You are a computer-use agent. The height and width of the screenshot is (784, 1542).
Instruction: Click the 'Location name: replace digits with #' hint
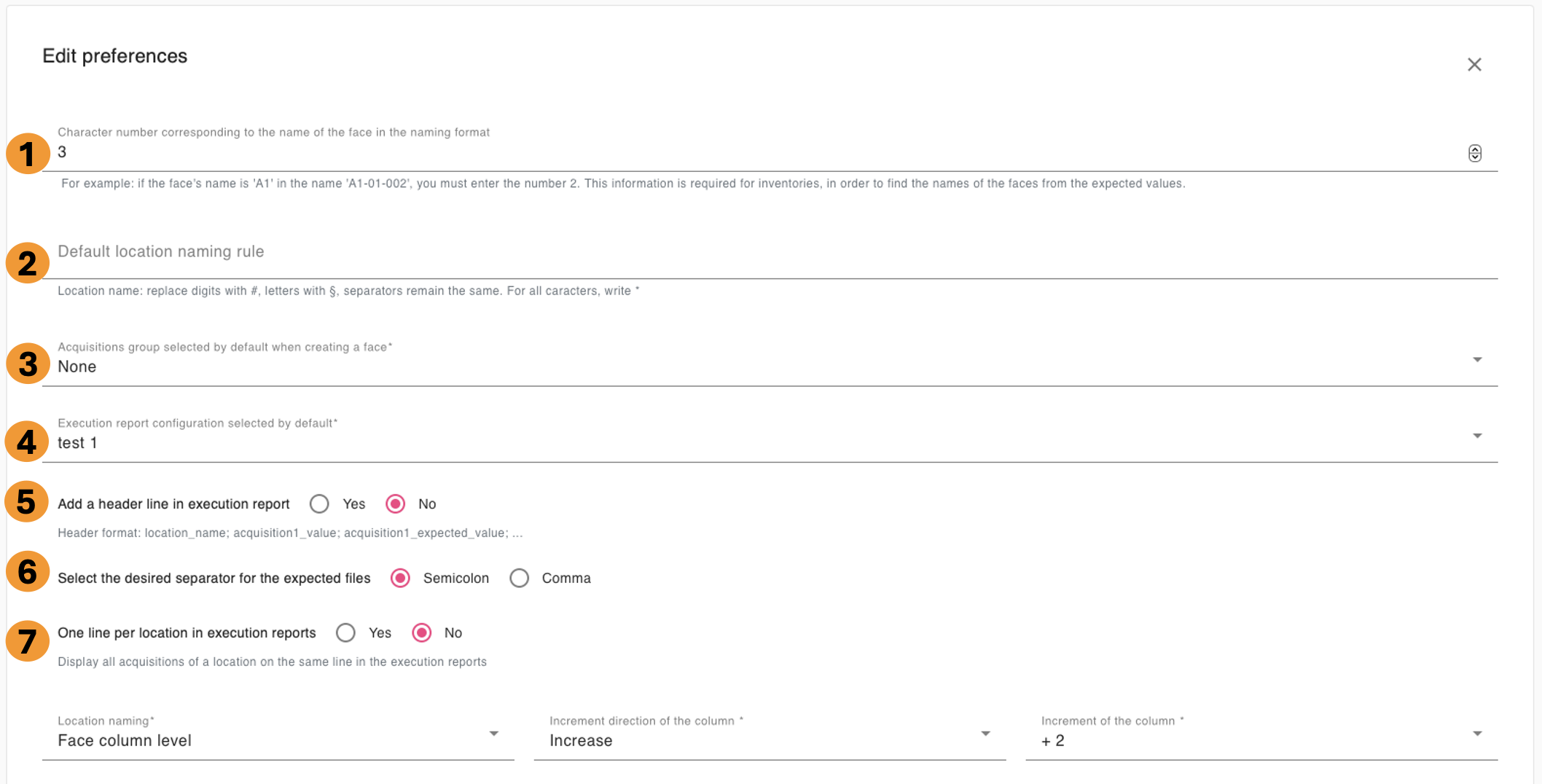(x=348, y=291)
